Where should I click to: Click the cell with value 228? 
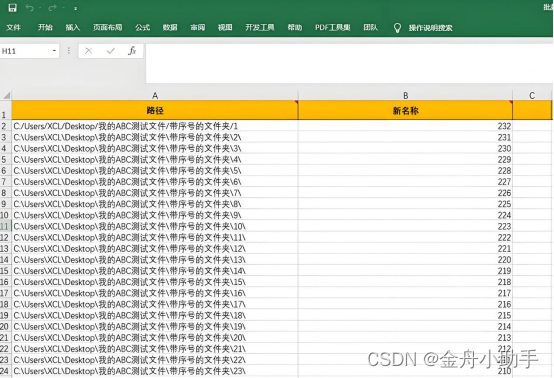pos(405,171)
